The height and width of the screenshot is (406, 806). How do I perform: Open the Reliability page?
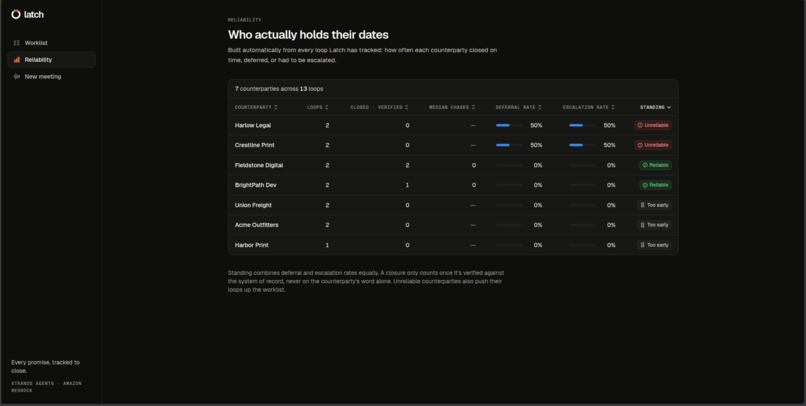[51, 60]
